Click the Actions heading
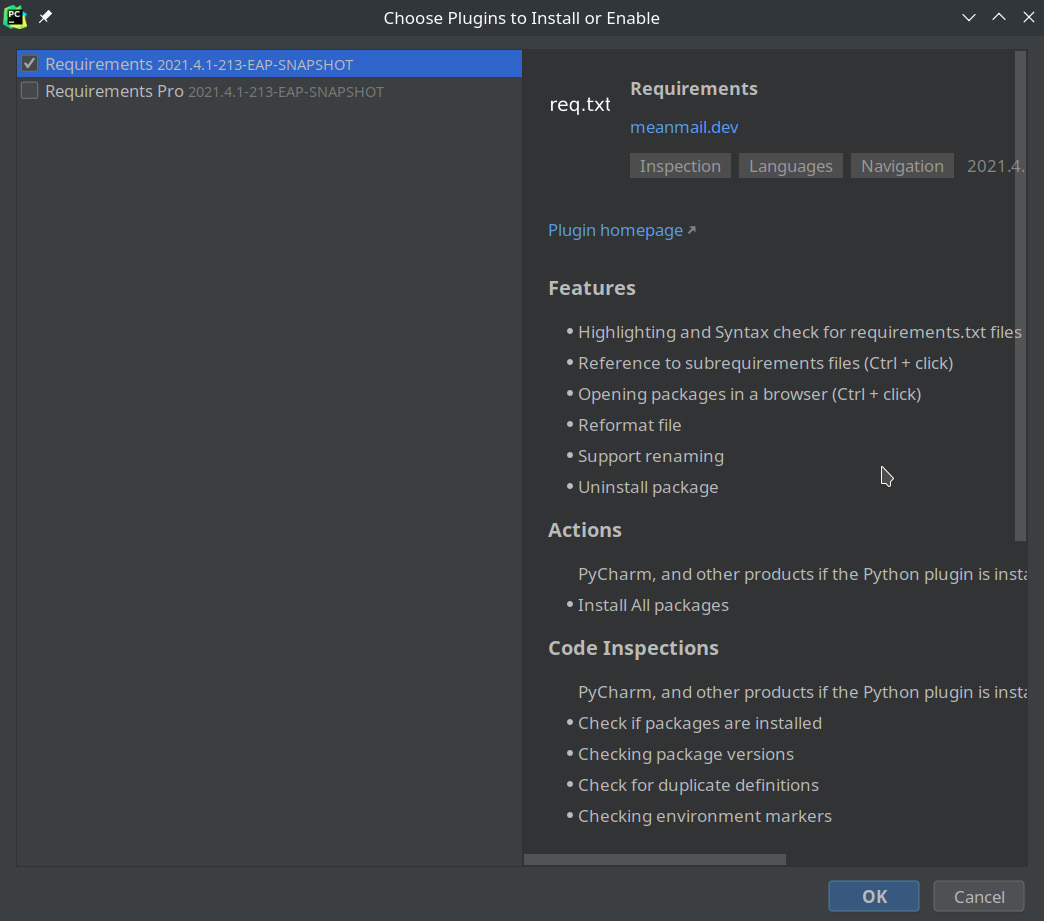Viewport: 1044px width, 921px height. (x=585, y=529)
